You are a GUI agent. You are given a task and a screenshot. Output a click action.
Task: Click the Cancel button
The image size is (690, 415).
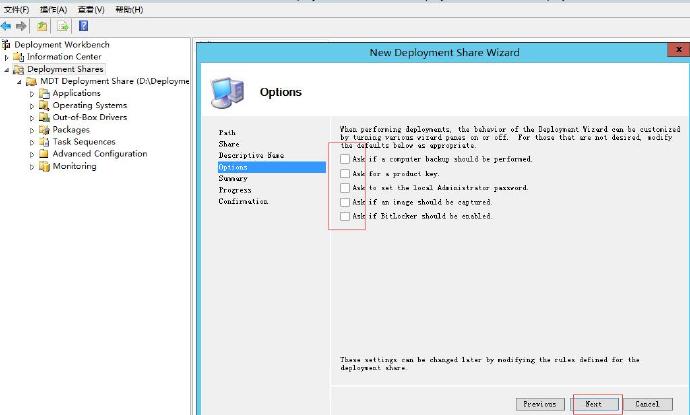(x=647, y=404)
